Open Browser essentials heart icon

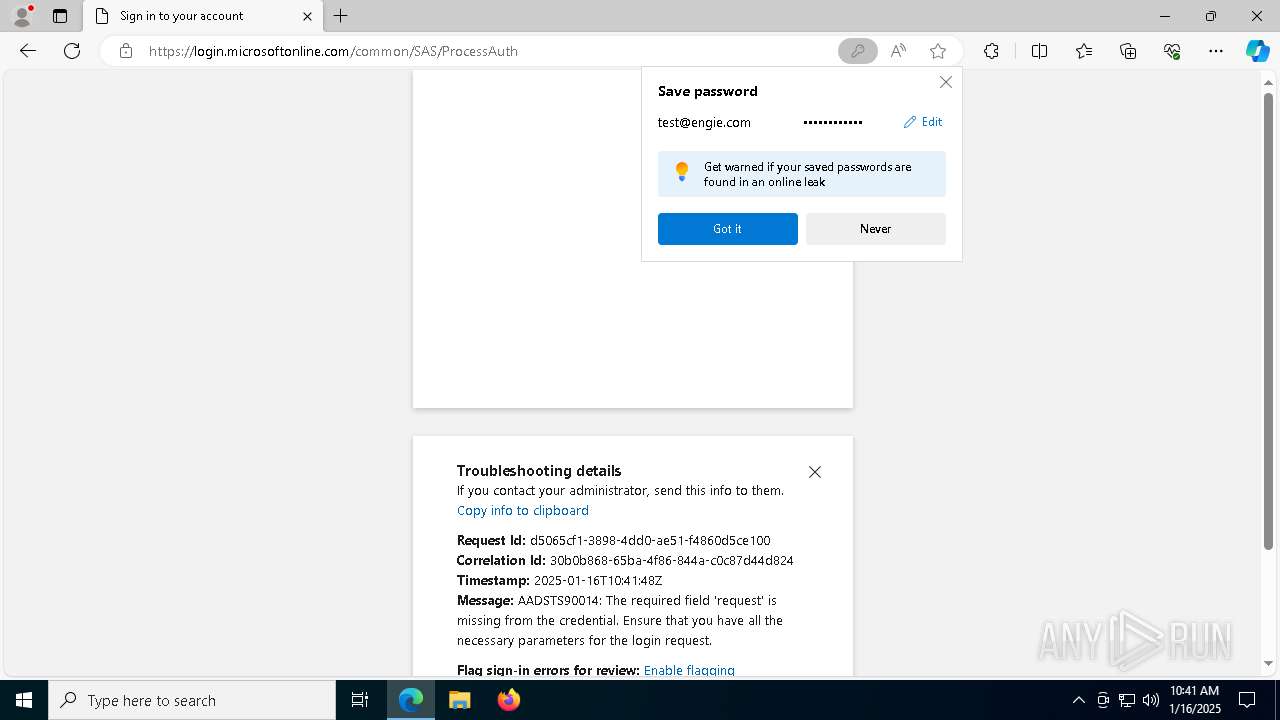[1172, 51]
